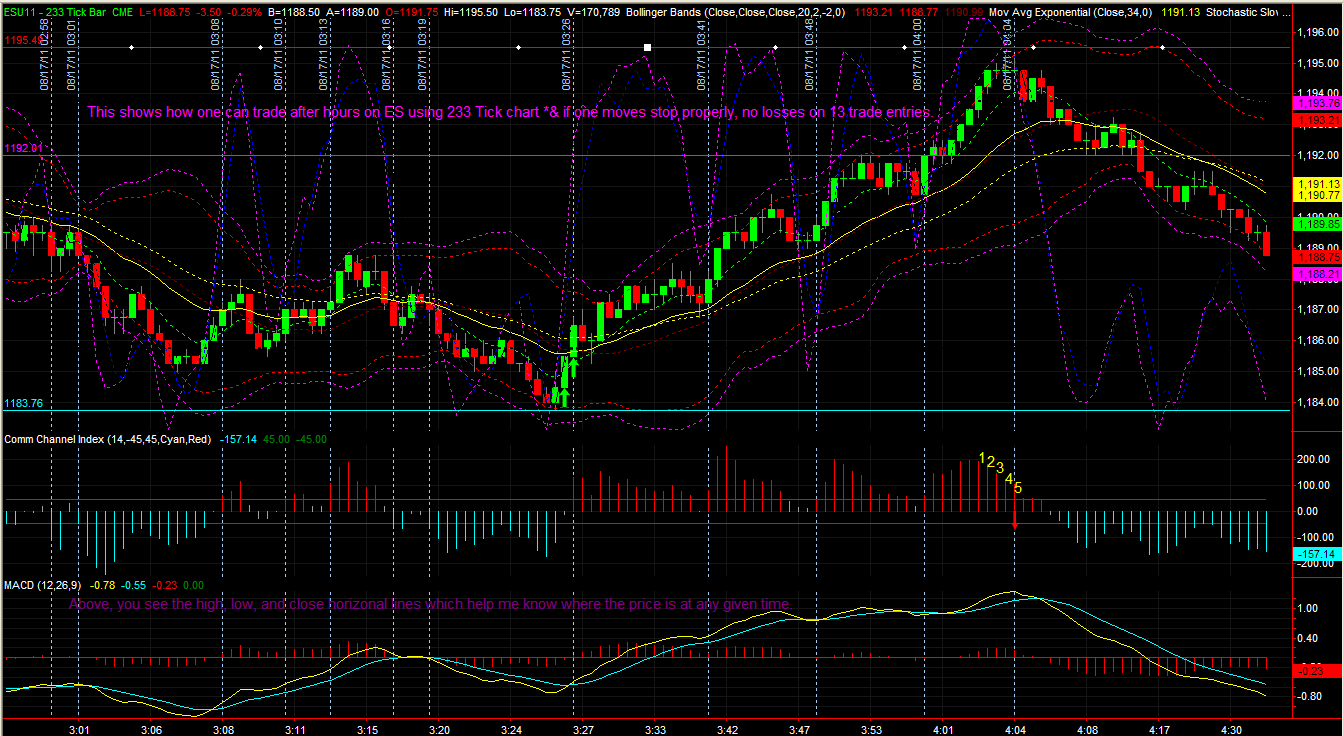Click the yellow number 1 annotation above CCI
The width and height of the screenshot is (1343, 736).
pyautogui.click(x=982, y=457)
